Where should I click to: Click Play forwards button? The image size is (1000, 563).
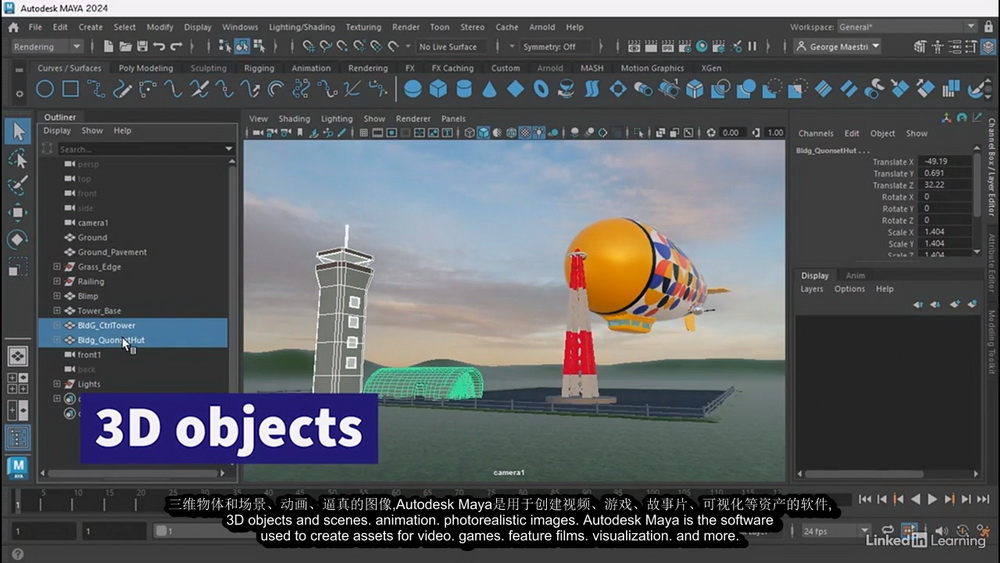coord(932,499)
